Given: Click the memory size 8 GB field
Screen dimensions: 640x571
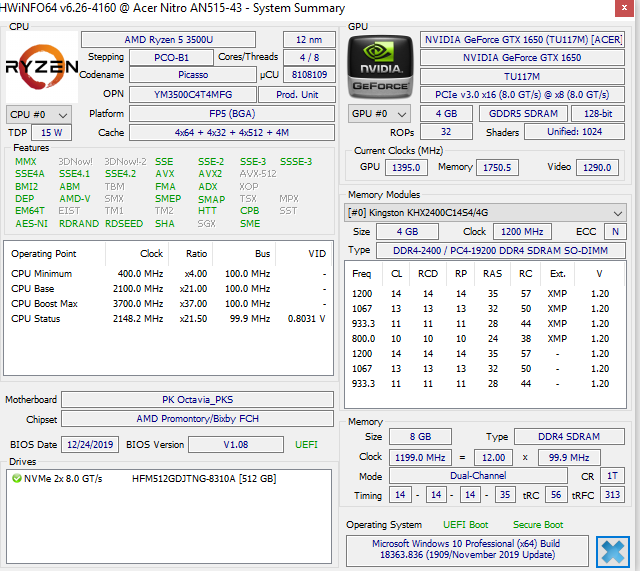Looking at the screenshot, I should tap(420, 437).
